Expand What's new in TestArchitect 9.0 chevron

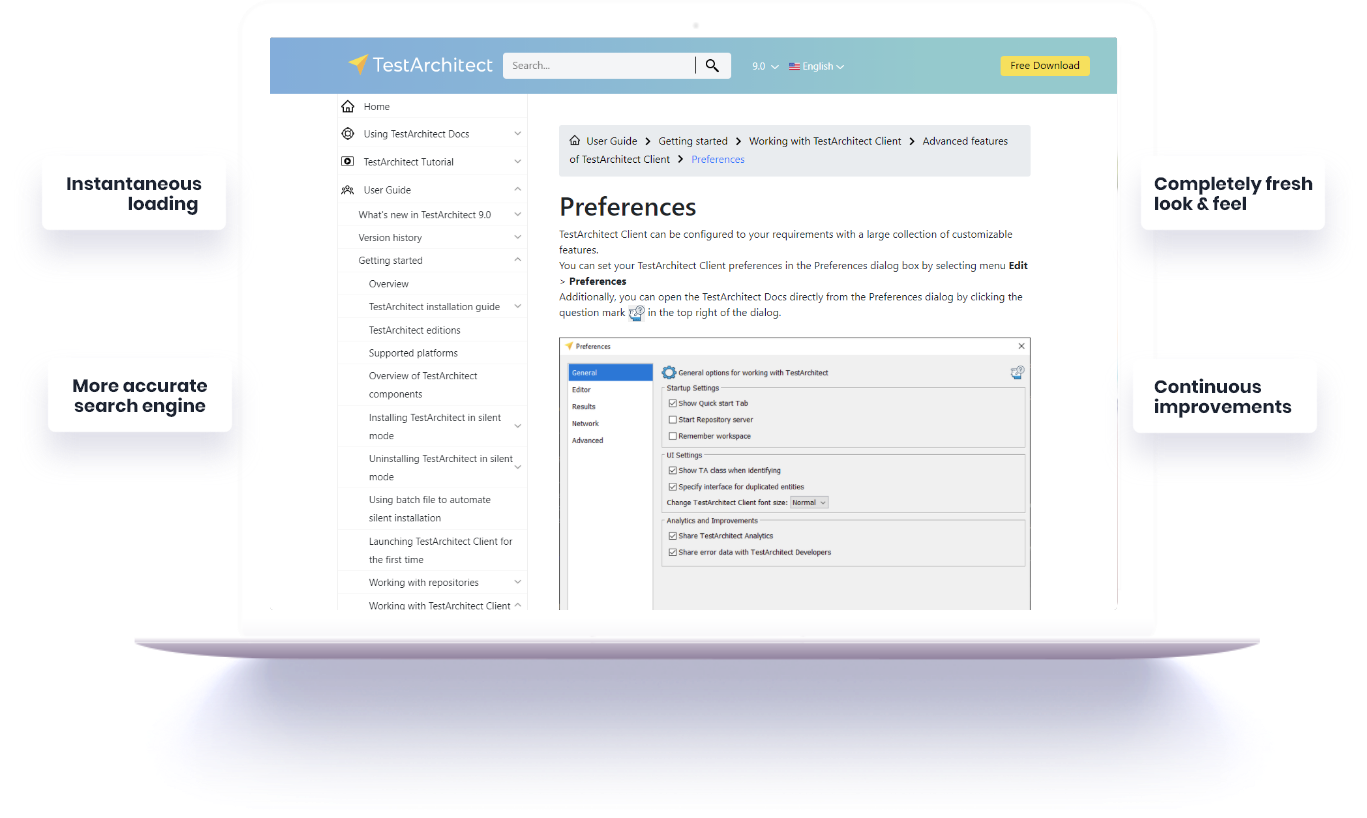click(x=517, y=214)
